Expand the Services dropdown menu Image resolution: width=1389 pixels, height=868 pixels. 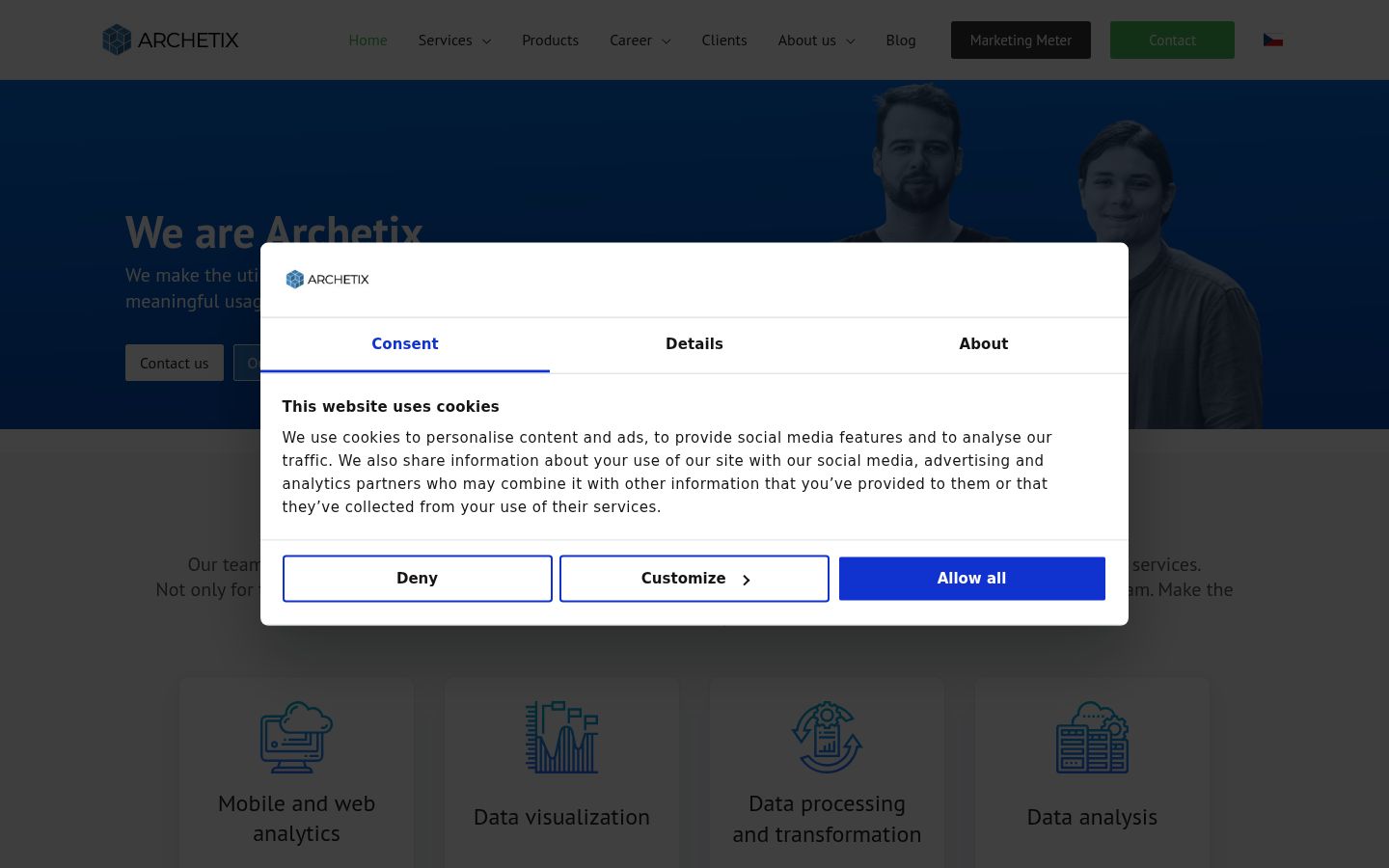(454, 40)
